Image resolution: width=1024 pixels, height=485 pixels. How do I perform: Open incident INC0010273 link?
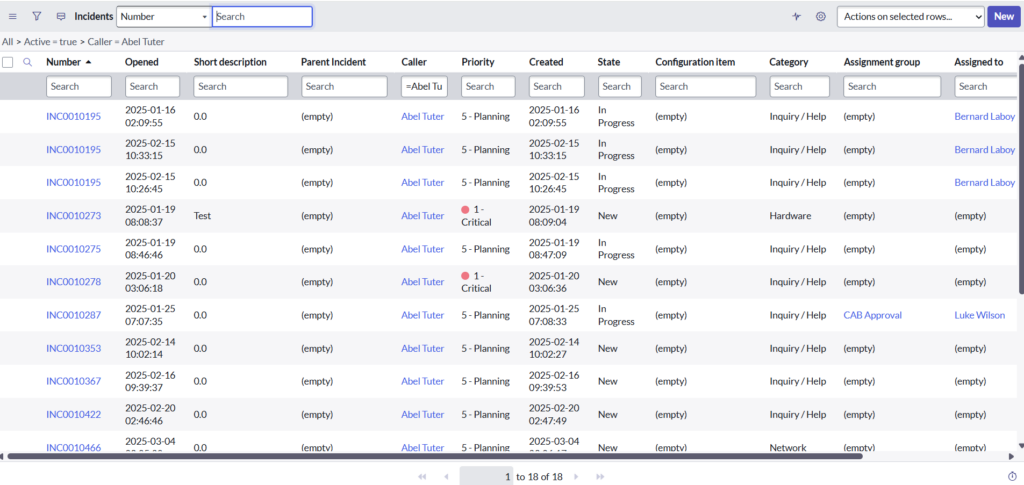pyautogui.click(x=73, y=216)
